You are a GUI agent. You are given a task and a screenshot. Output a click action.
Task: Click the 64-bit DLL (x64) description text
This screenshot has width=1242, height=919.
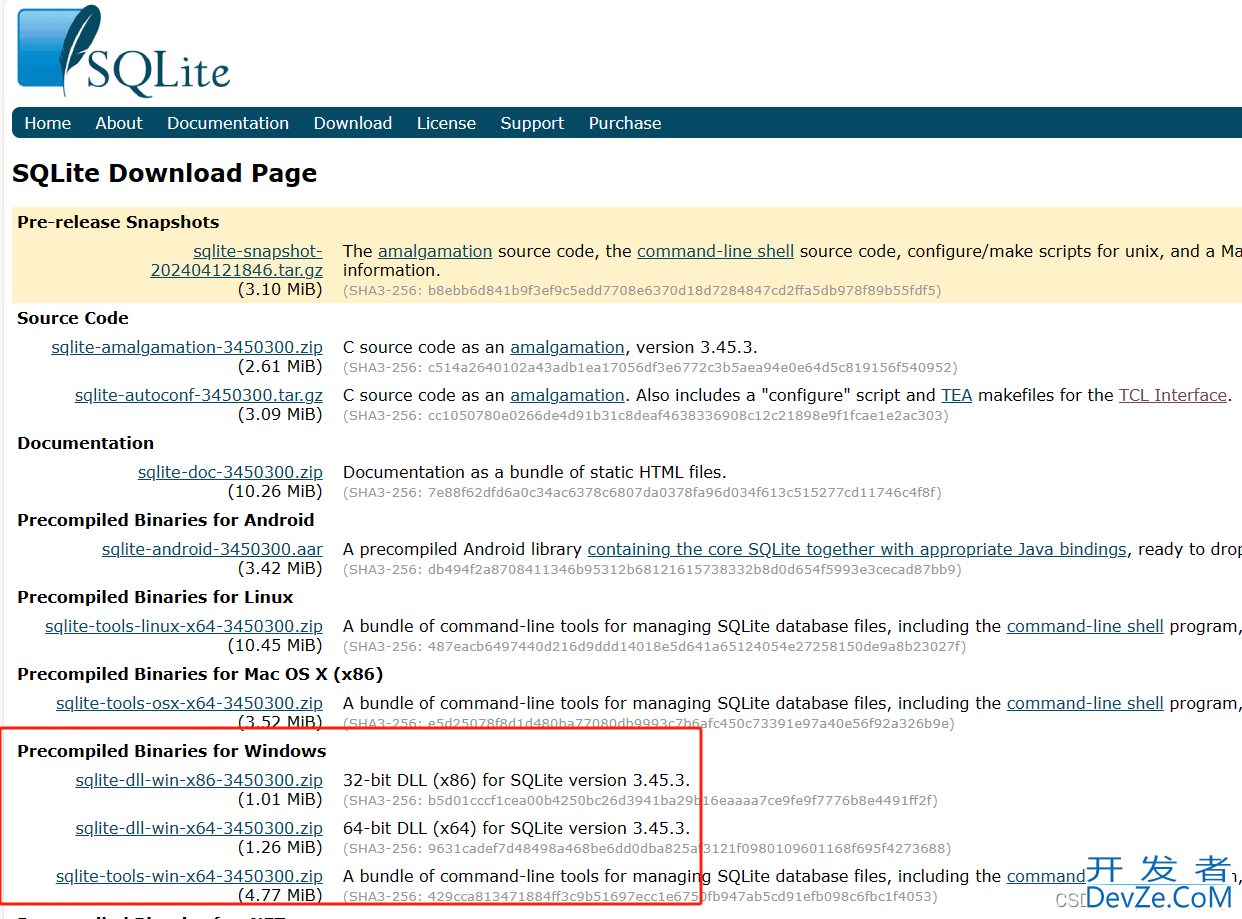[517, 828]
